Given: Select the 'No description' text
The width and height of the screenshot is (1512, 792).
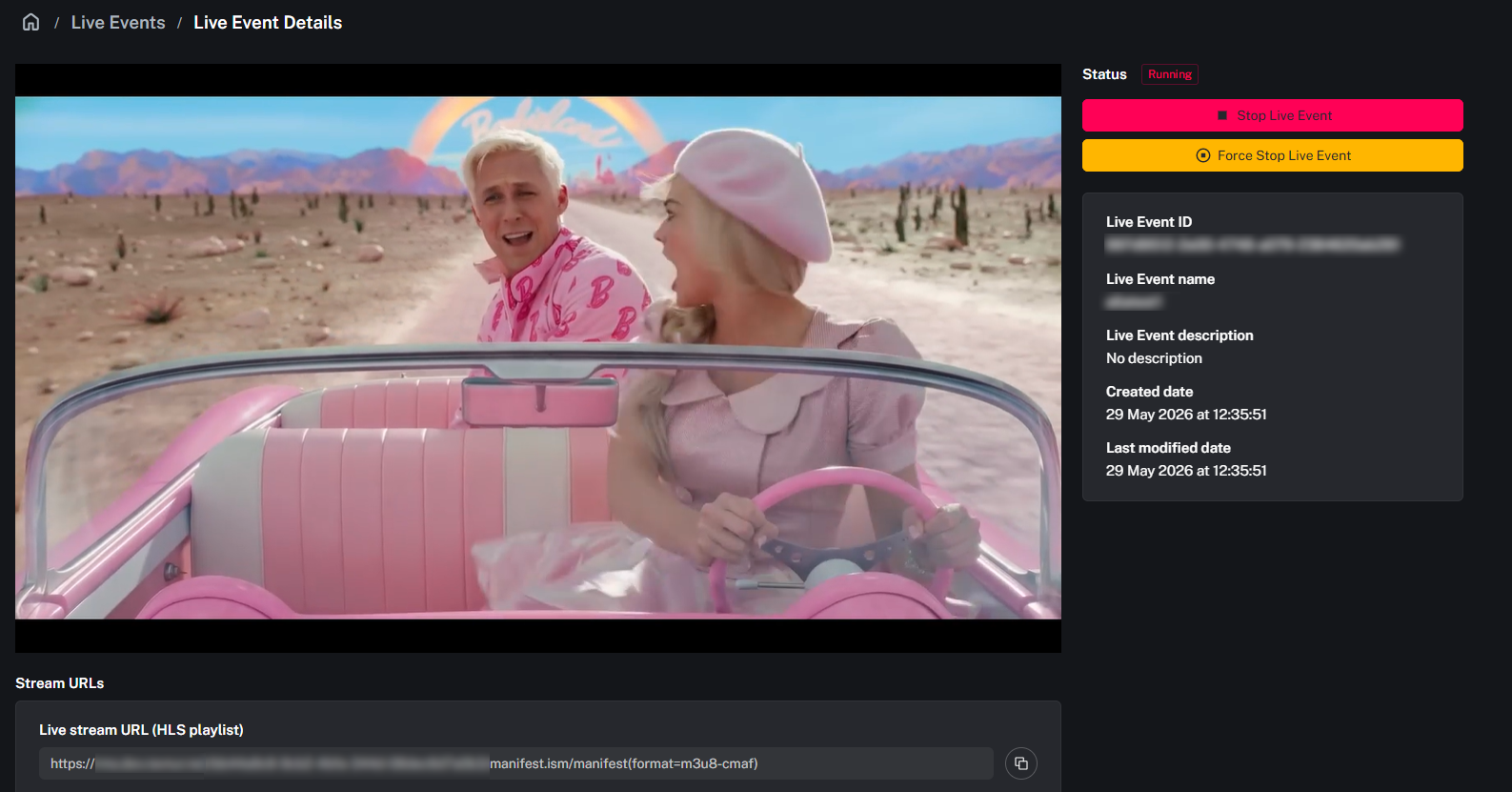Looking at the screenshot, I should click(x=1154, y=358).
